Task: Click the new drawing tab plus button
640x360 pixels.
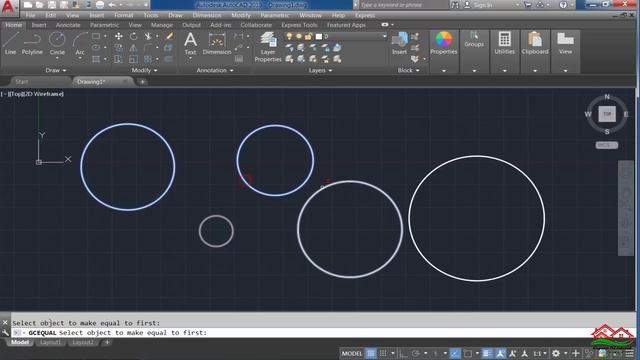Action: coord(142,82)
